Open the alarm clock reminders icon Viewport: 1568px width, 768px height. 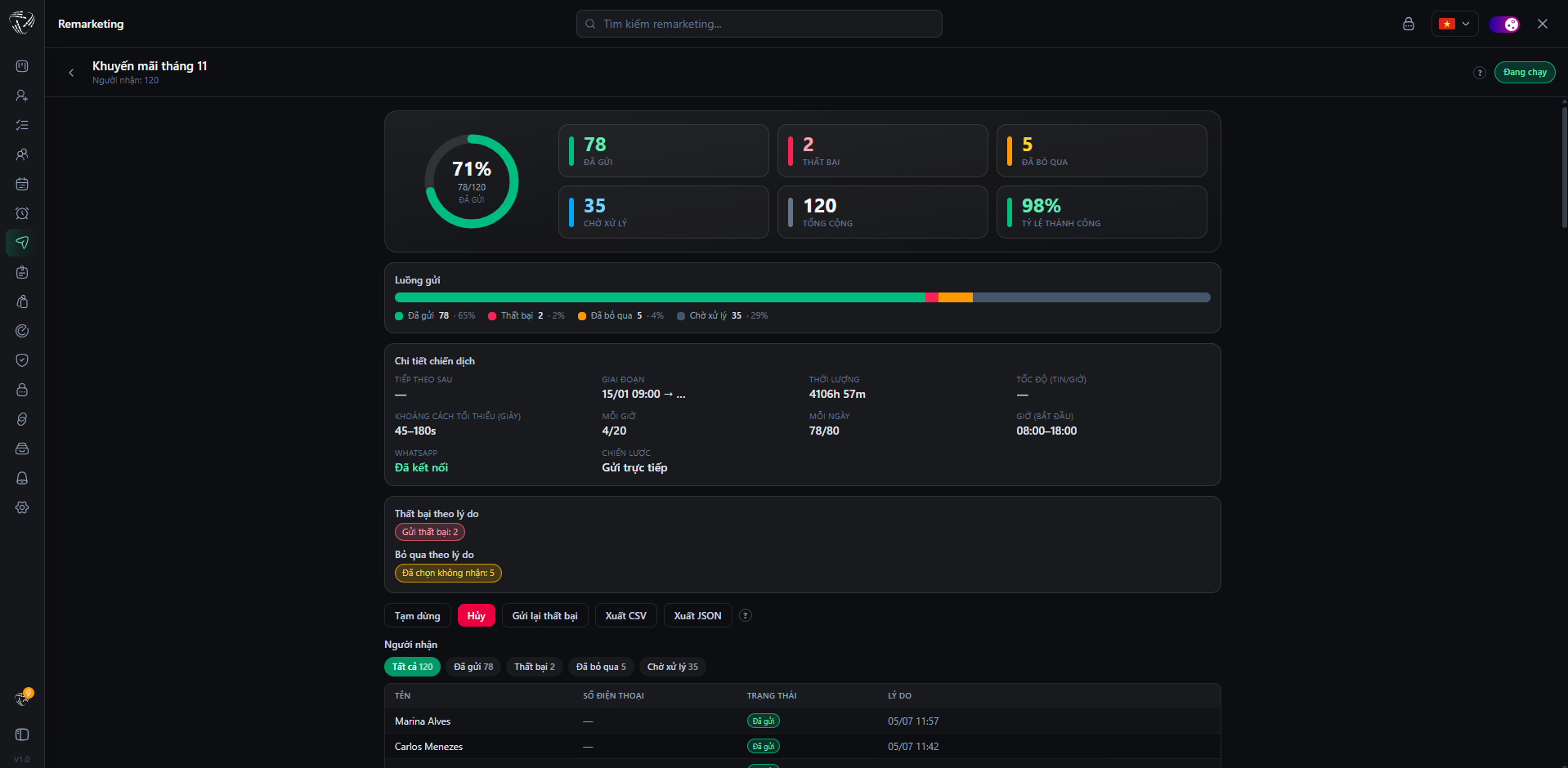(22, 213)
